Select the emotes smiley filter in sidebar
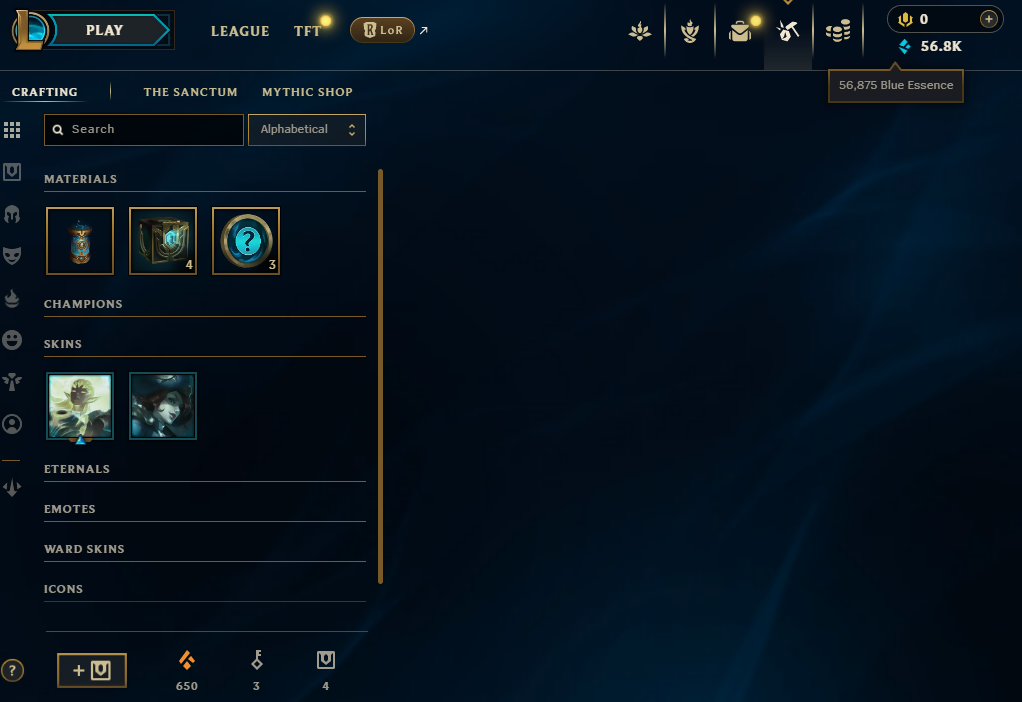The height and width of the screenshot is (702, 1022). pyautogui.click(x=12, y=340)
